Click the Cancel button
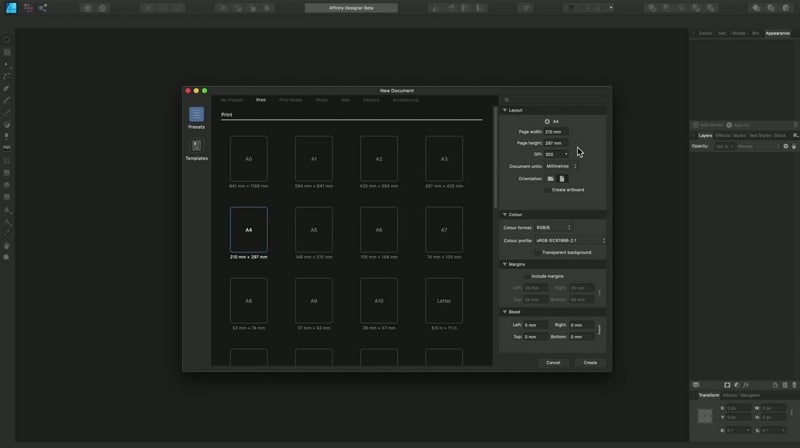The height and width of the screenshot is (448, 800). pos(553,363)
